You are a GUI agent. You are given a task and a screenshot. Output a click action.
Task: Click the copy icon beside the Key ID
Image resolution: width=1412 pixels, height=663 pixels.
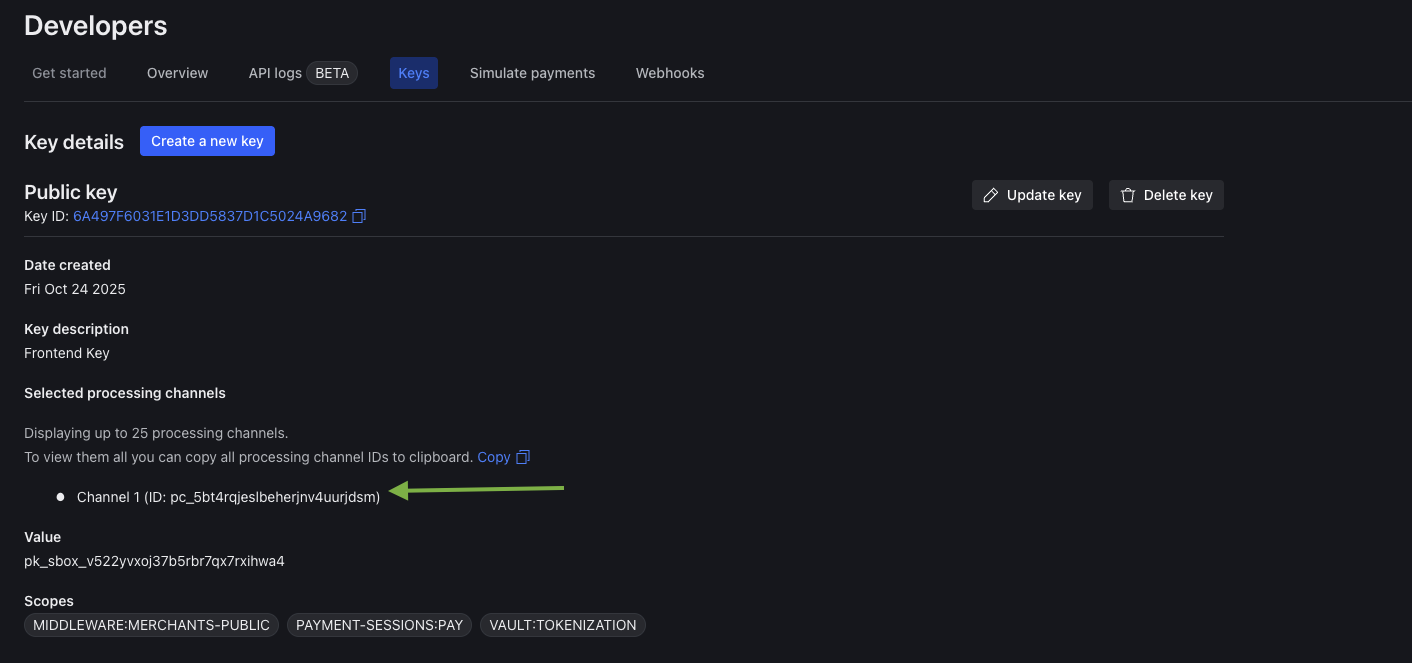pyautogui.click(x=359, y=216)
